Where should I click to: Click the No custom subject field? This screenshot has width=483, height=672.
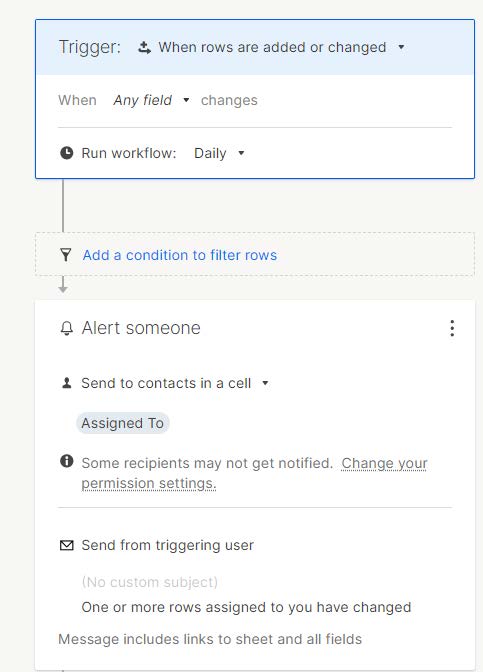[x=150, y=582]
